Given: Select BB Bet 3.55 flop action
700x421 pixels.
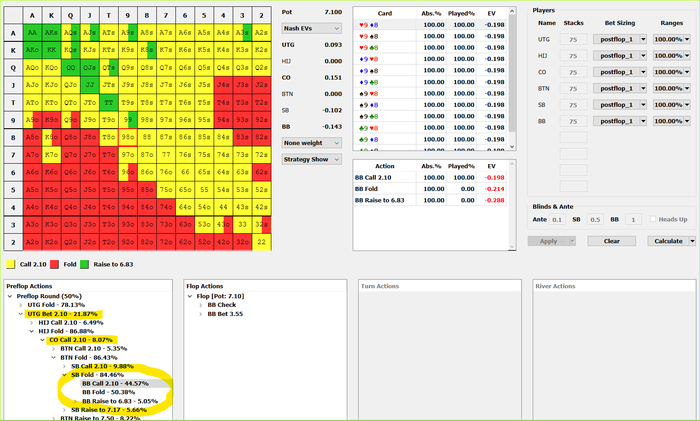Looking at the screenshot, I should [225, 314].
